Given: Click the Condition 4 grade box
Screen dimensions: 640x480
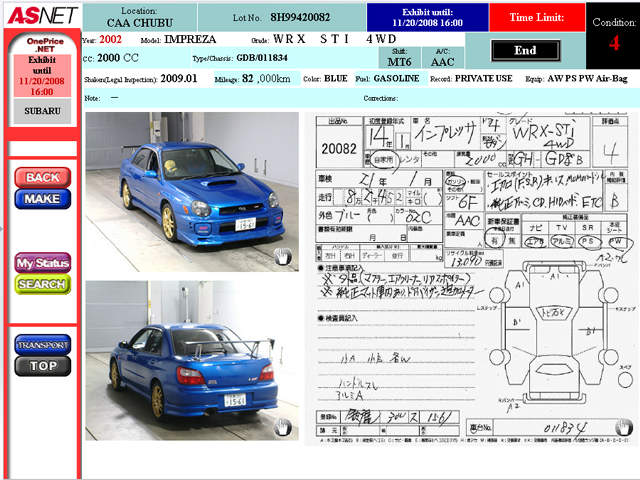Looking at the screenshot, I should 613,36.
